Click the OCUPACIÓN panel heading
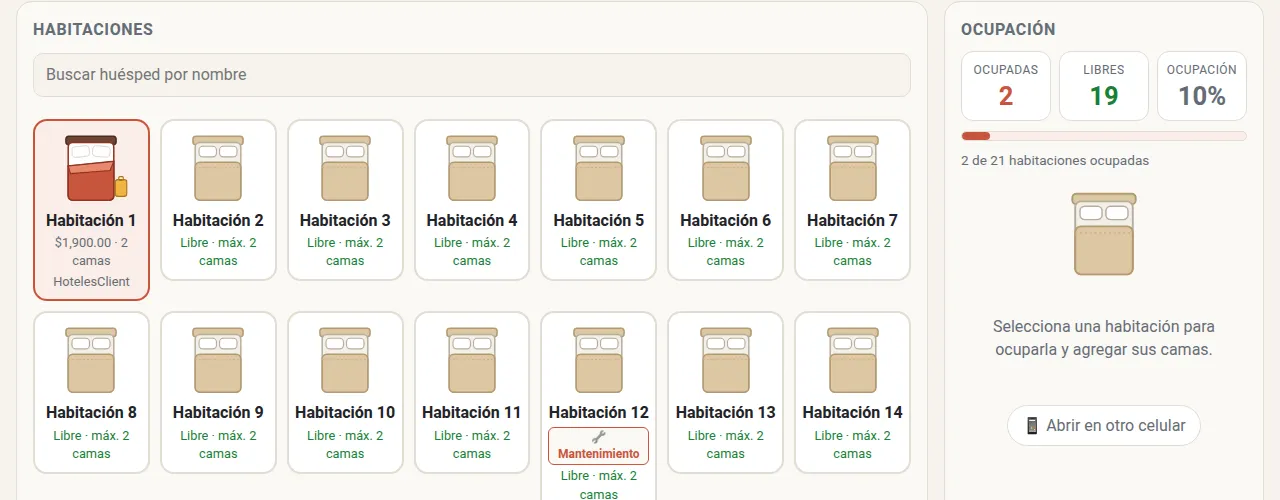Image resolution: width=1280 pixels, height=500 pixels. click(1008, 30)
